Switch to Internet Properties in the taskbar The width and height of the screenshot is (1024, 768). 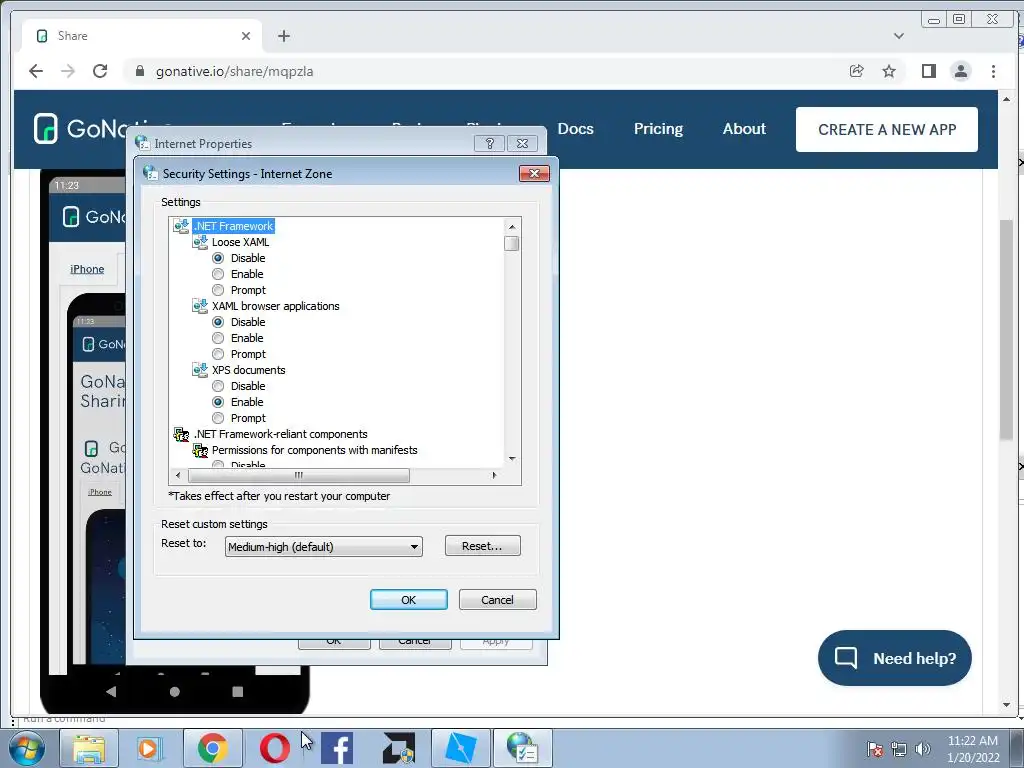522,748
